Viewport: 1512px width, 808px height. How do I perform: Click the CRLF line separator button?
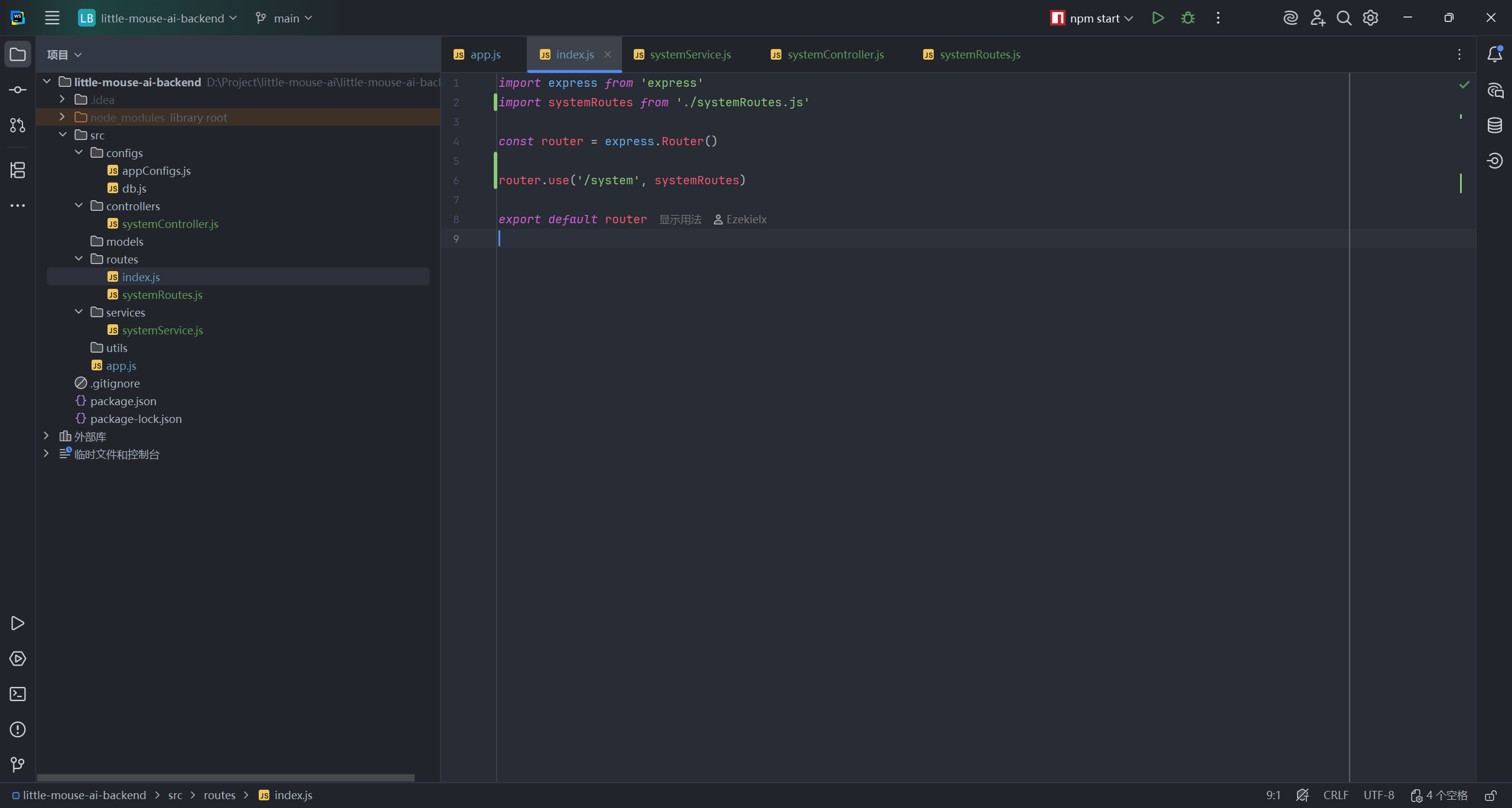(1335, 796)
